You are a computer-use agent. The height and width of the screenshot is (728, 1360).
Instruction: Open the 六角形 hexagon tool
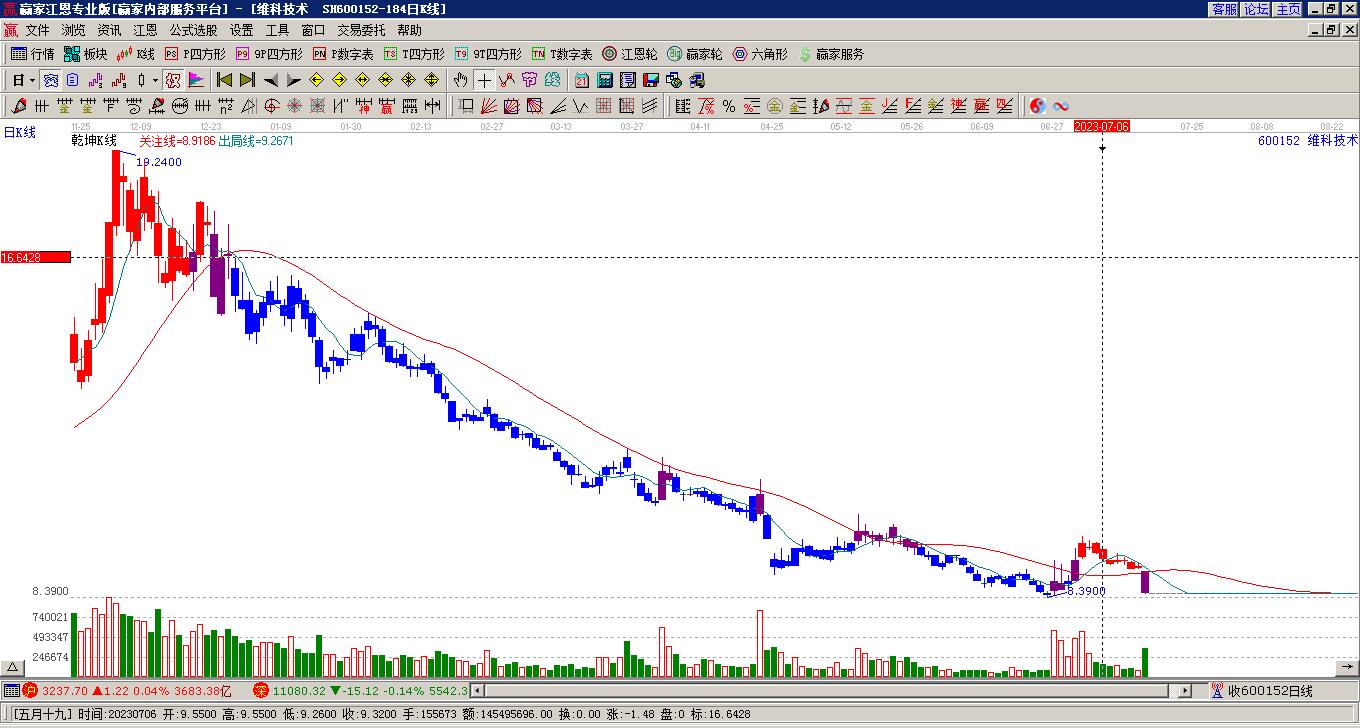tap(760, 54)
